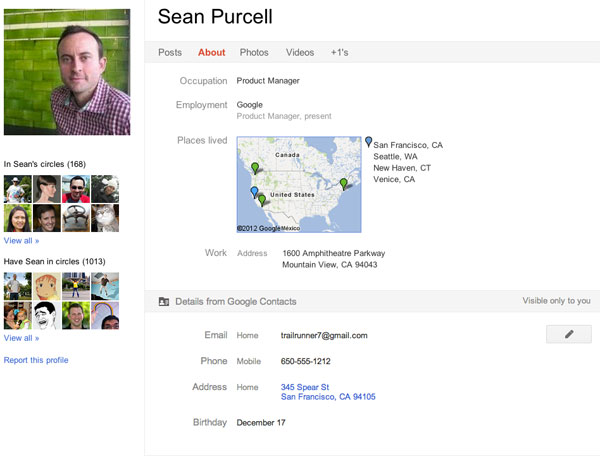Open the man with sunglasses avatar in Sean's circles
The image size is (600, 459).
[x=76, y=189]
